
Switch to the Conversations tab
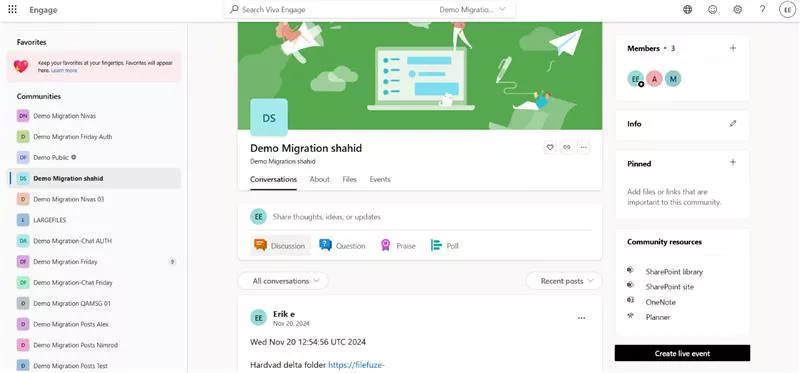click(x=273, y=179)
